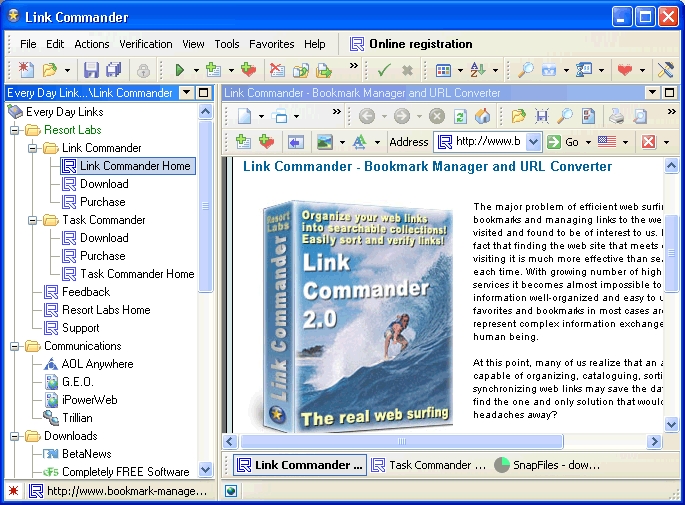Open the Verification menu
This screenshot has height=505, width=685.
coord(146,44)
